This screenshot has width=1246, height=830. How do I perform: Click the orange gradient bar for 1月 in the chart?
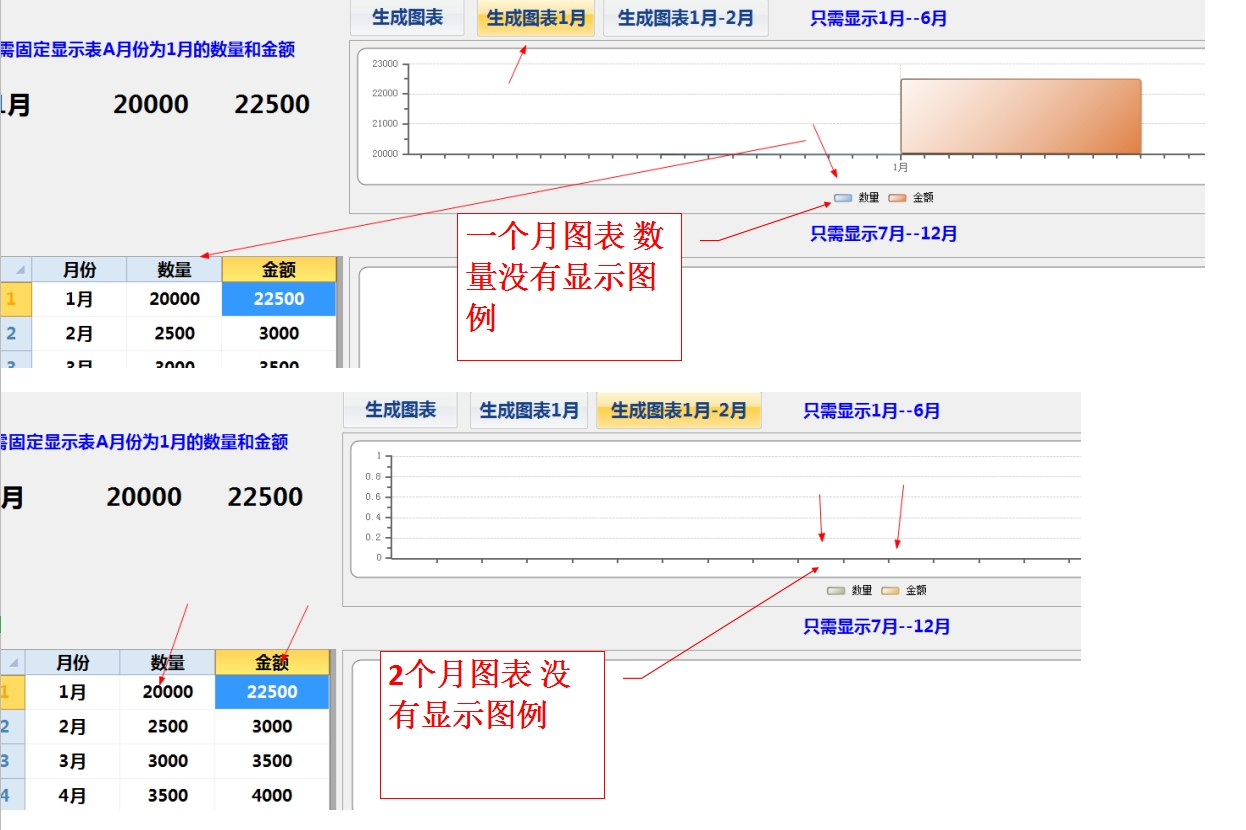1020,116
